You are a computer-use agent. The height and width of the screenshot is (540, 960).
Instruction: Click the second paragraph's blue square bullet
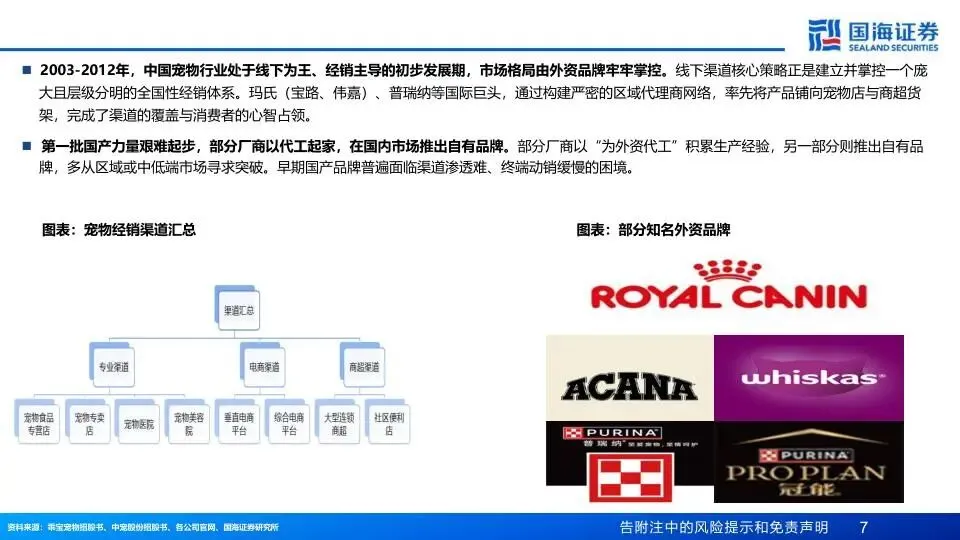coord(26,146)
